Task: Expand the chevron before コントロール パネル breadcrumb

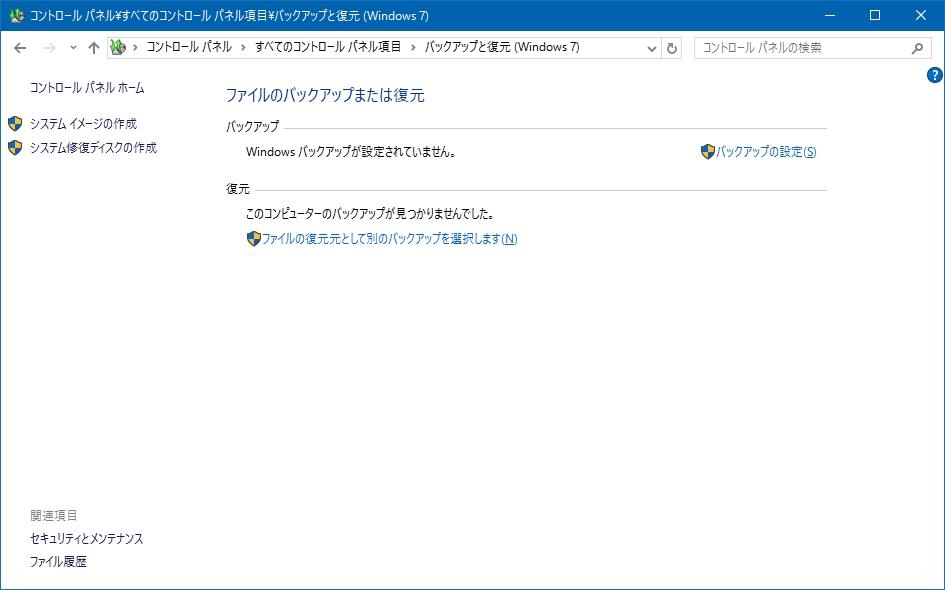Action: [x=135, y=48]
